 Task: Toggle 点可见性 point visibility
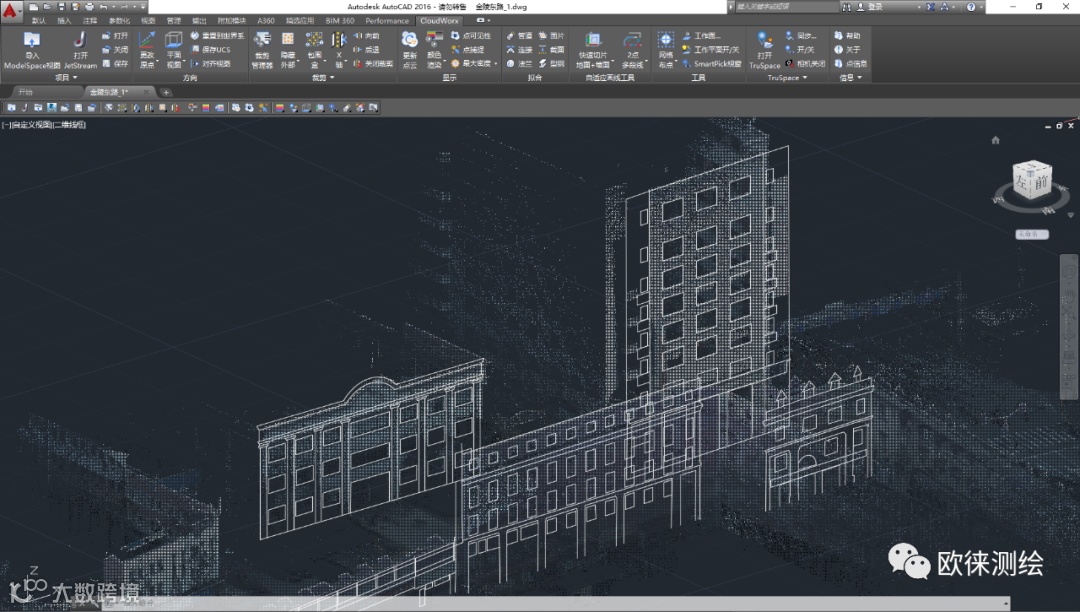pyautogui.click(x=468, y=35)
